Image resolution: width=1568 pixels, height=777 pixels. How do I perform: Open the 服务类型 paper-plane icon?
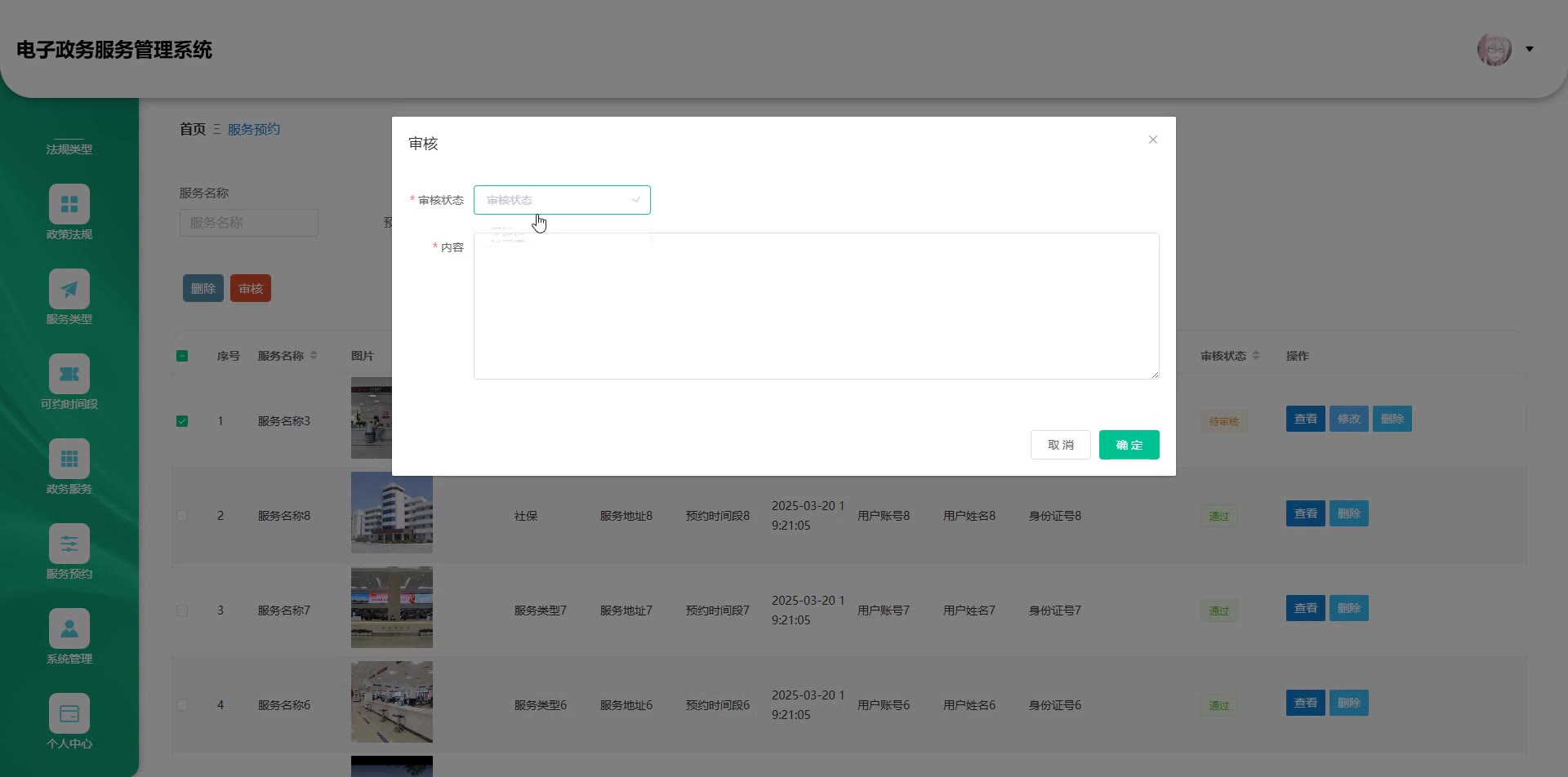click(x=69, y=290)
